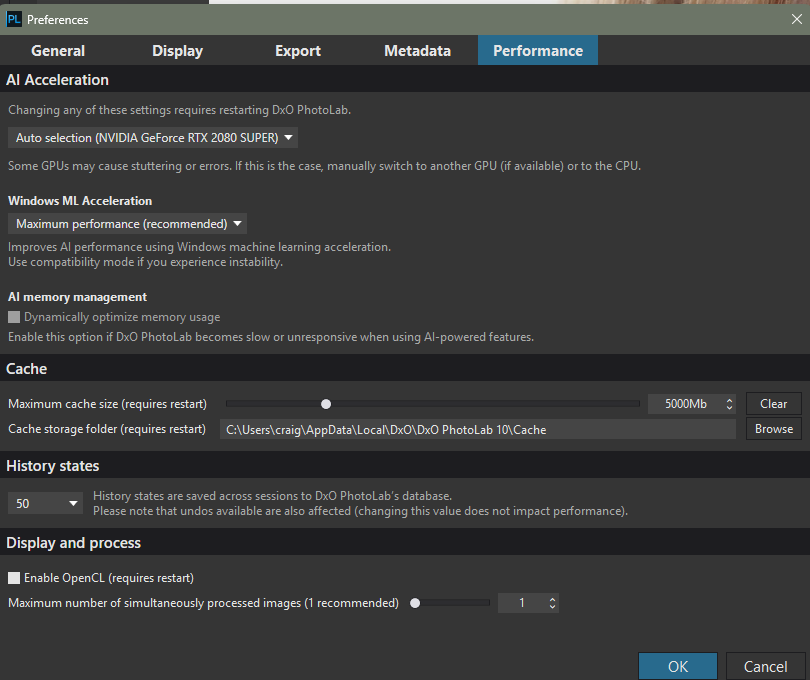810x680 pixels.
Task: Open the Export tab
Action: (x=298, y=51)
